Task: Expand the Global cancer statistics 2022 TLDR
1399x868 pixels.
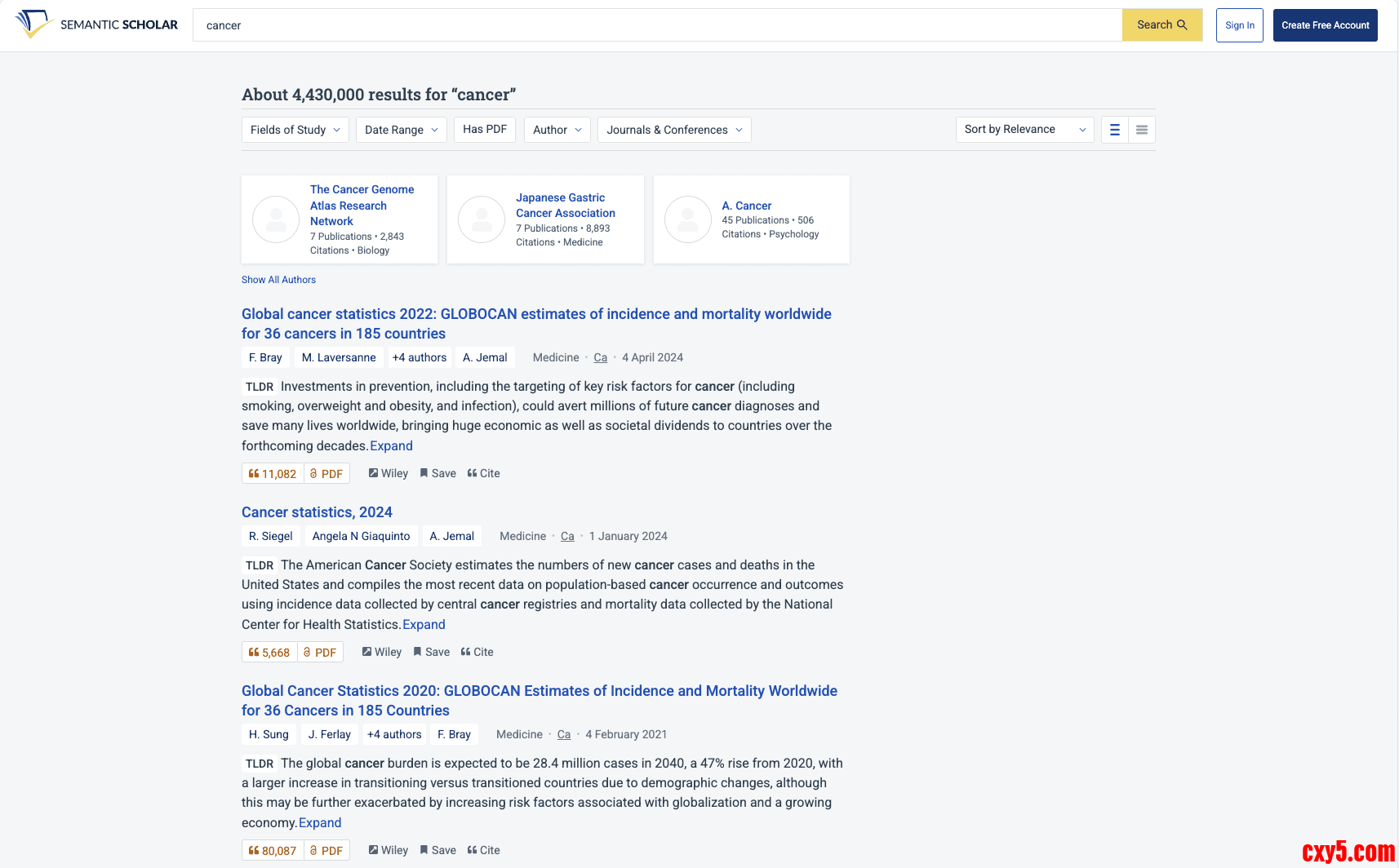Action: [x=391, y=445]
